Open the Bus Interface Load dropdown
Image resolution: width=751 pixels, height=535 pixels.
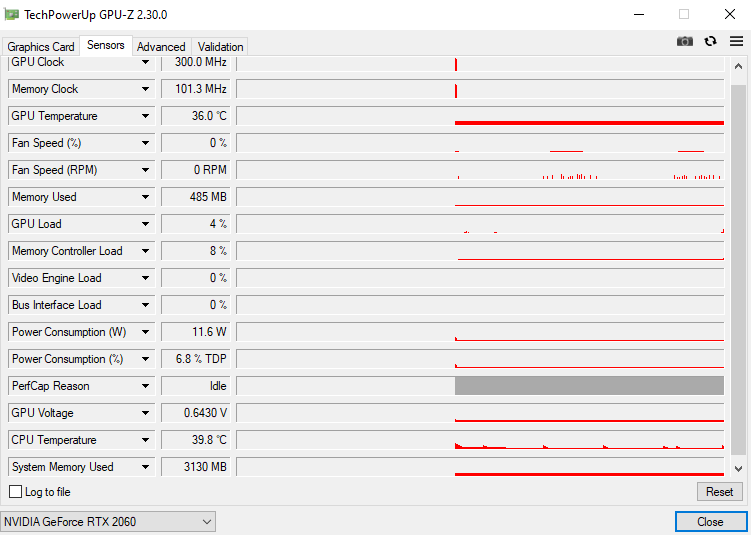[145, 305]
